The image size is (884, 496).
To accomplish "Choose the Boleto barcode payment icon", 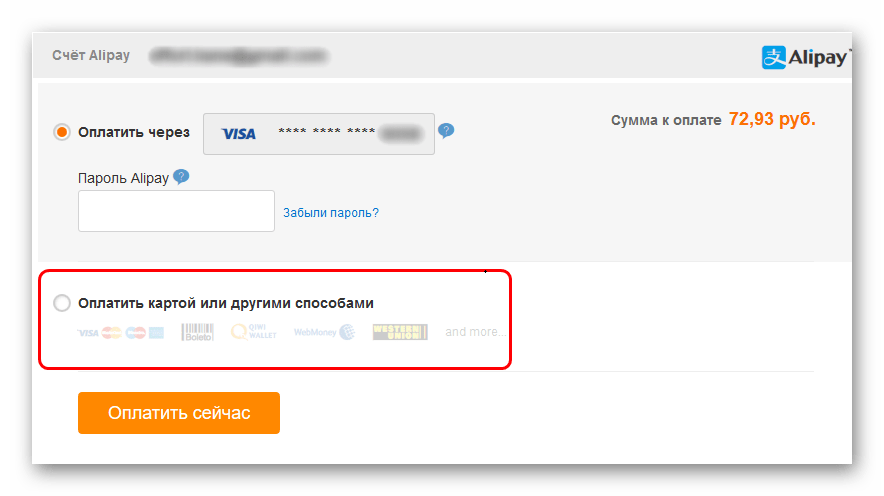I will [197, 332].
